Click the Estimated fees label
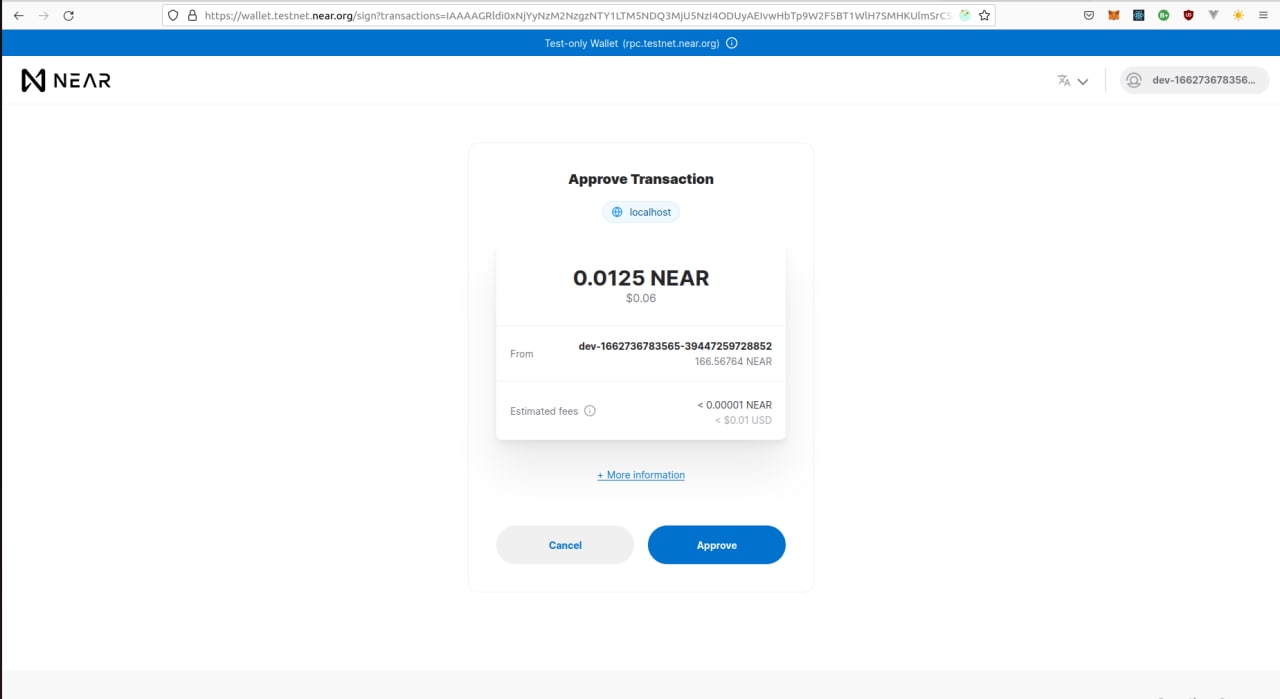The image size is (1280, 699). point(544,411)
